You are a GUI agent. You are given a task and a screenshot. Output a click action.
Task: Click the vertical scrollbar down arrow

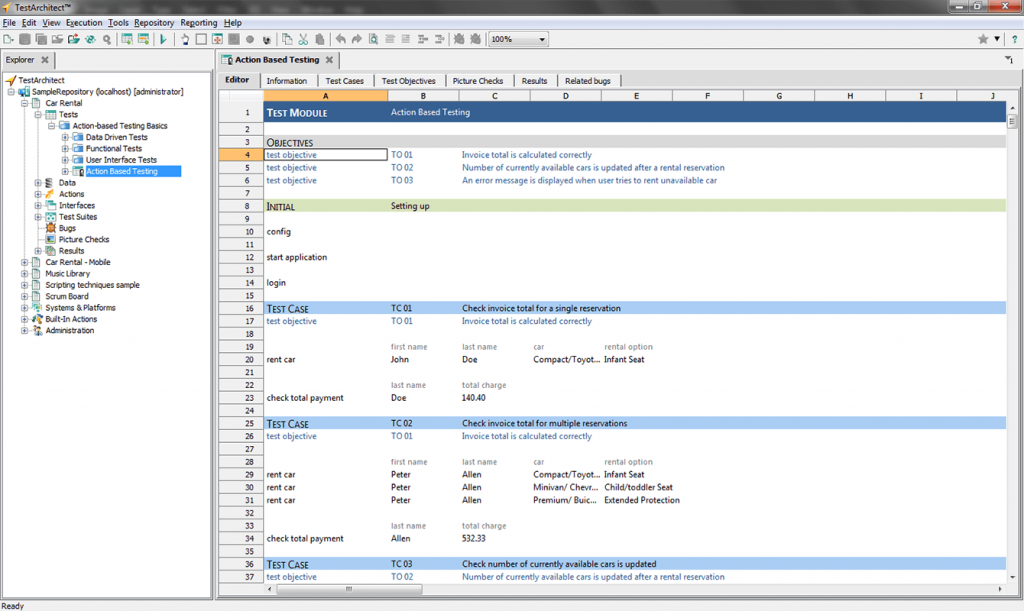click(1012, 577)
